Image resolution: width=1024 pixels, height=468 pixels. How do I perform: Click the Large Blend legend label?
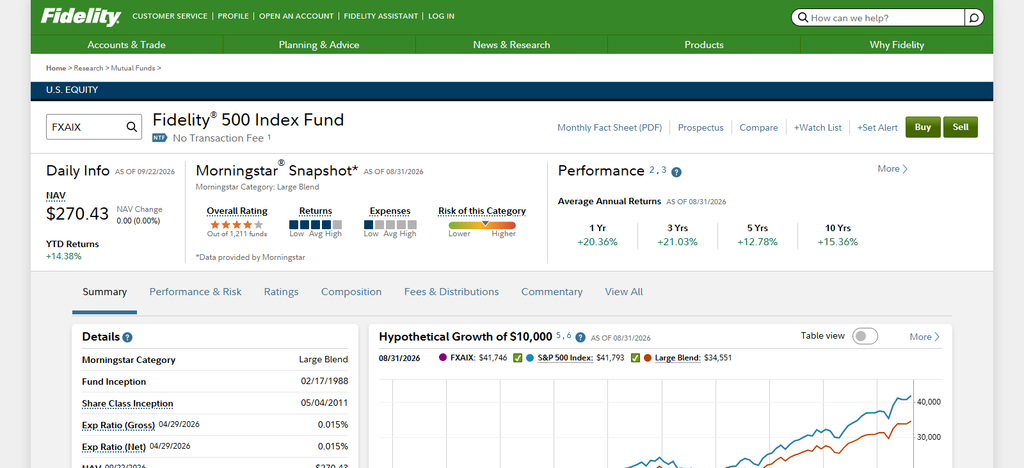coord(678,358)
